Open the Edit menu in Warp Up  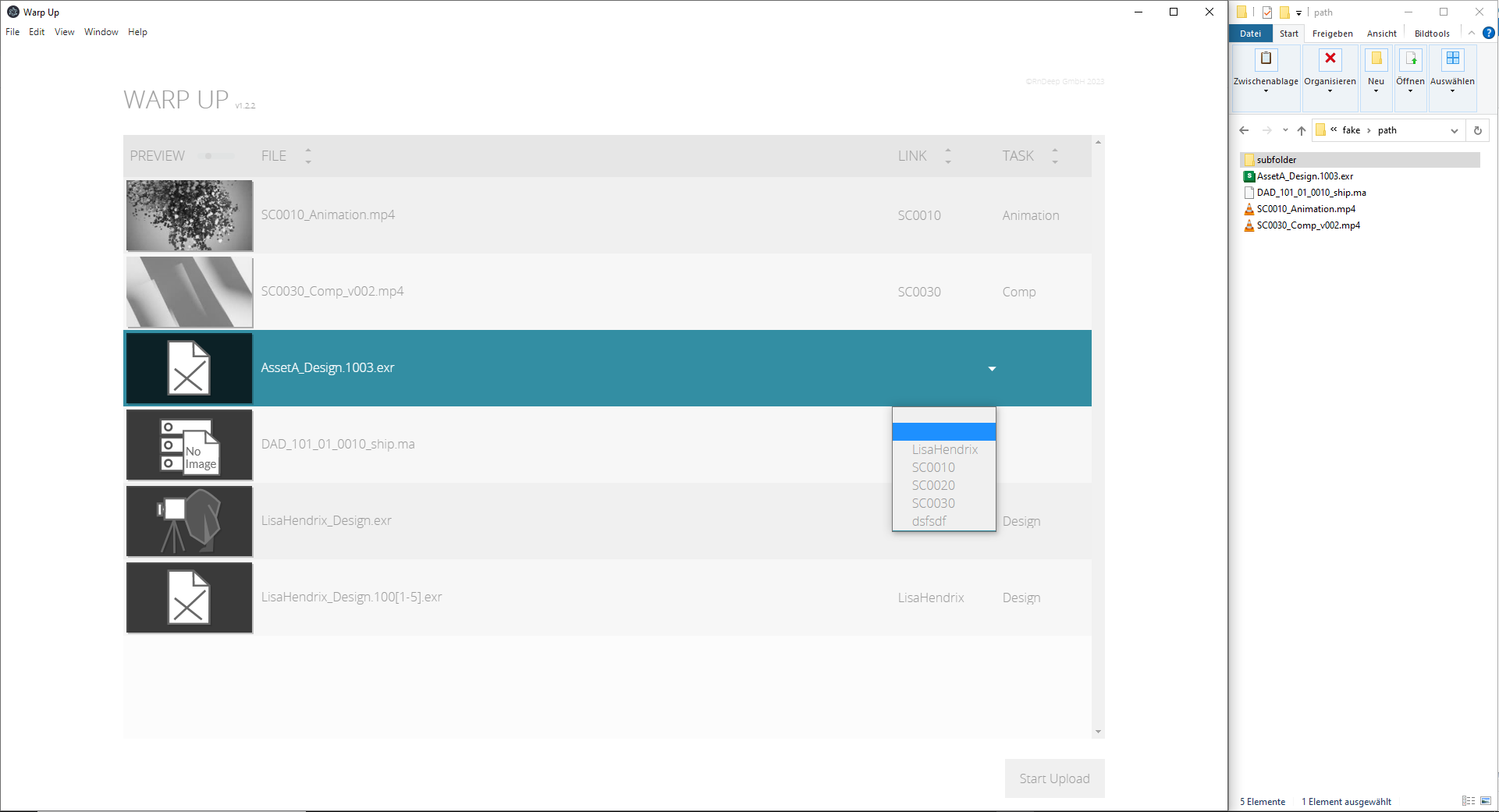coord(37,32)
